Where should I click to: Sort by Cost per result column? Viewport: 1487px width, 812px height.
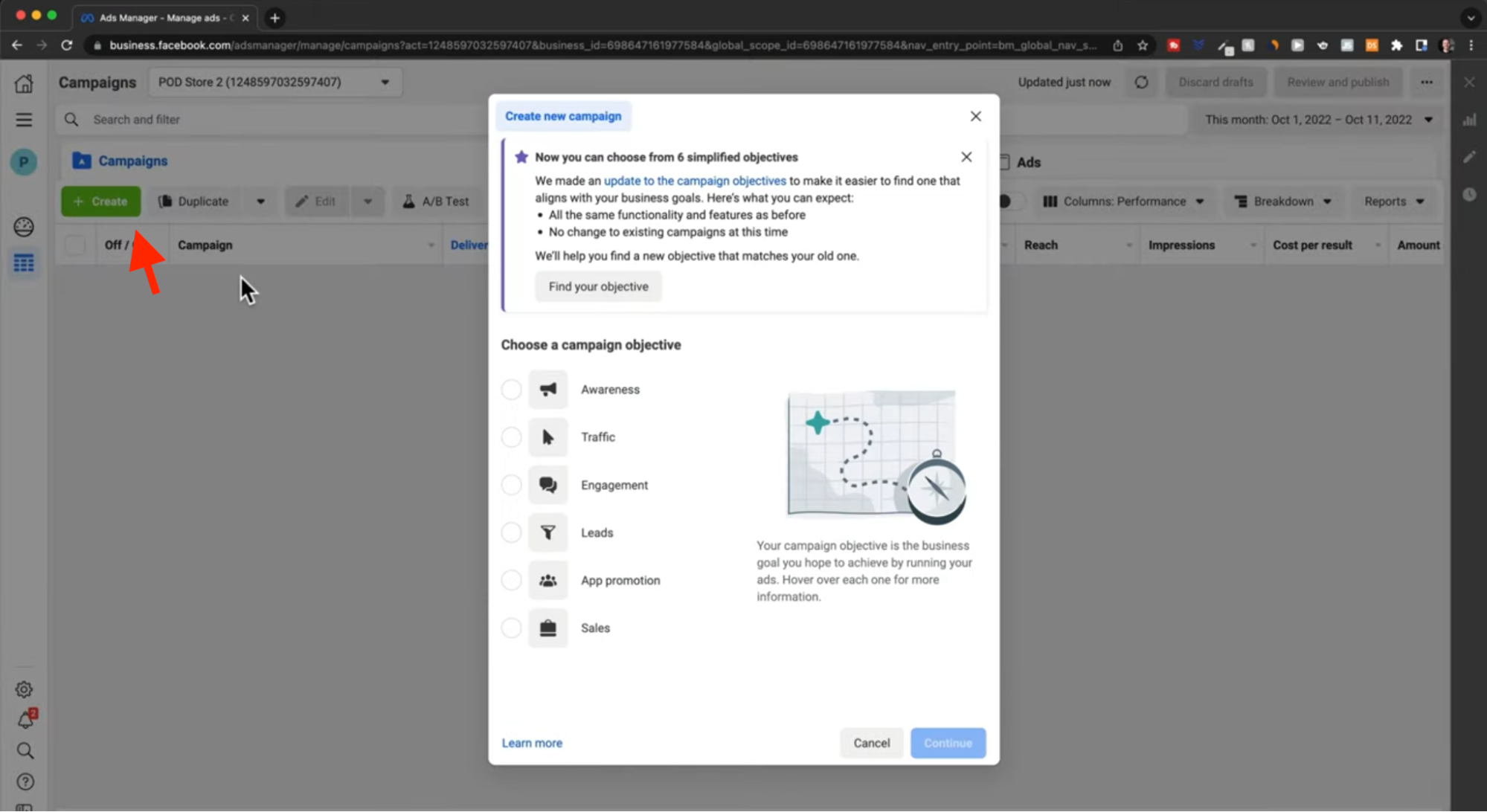point(1312,245)
